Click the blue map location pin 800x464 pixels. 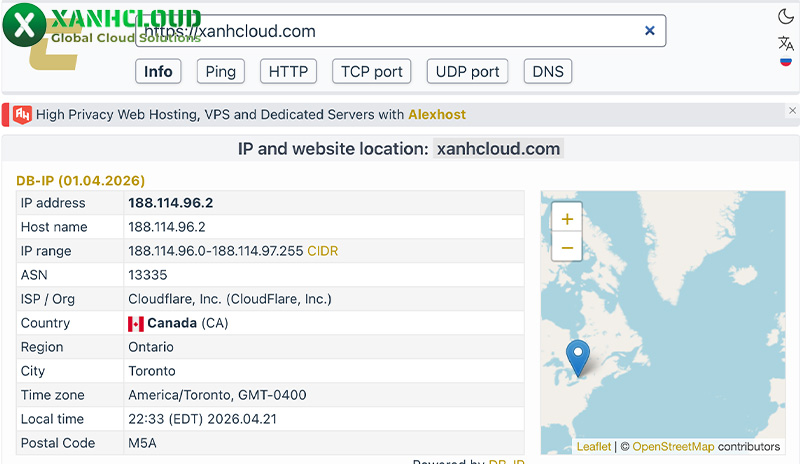pyautogui.click(x=578, y=358)
